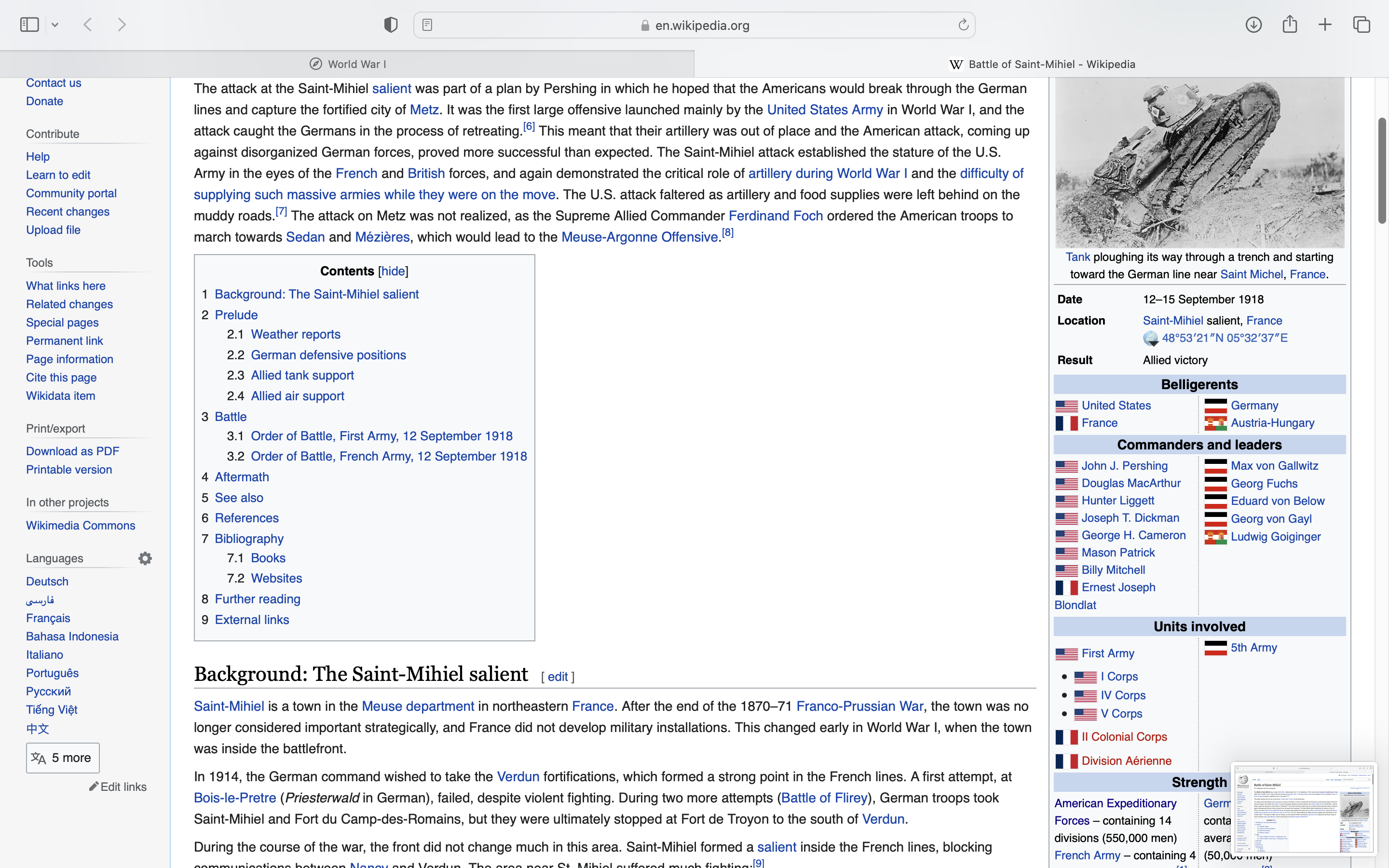Open sidebar options dropdown chevron
The image size is (1389, 868).
pos(55,25)
